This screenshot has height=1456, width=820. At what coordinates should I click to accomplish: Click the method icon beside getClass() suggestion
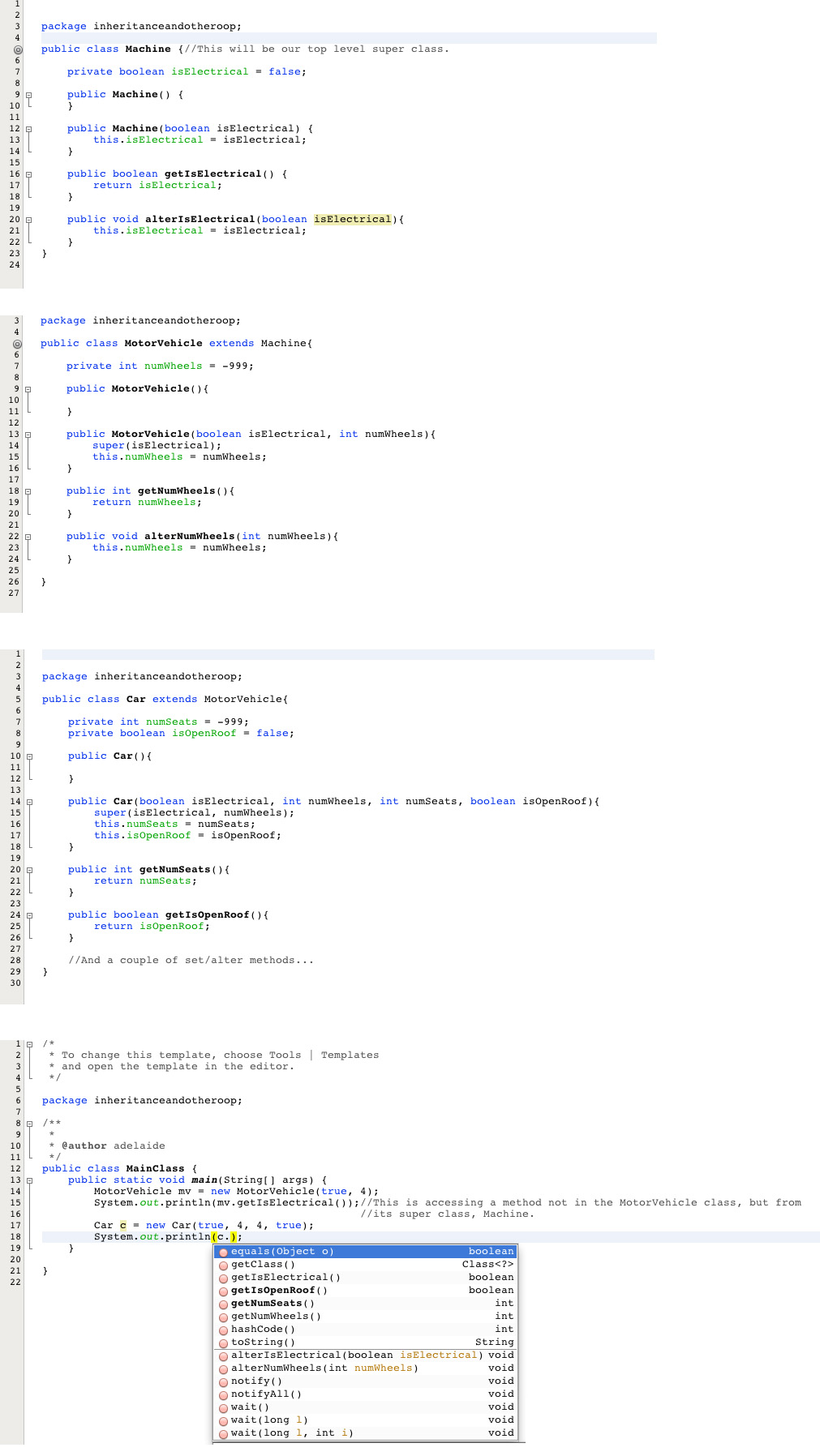tap(223, 1265)
